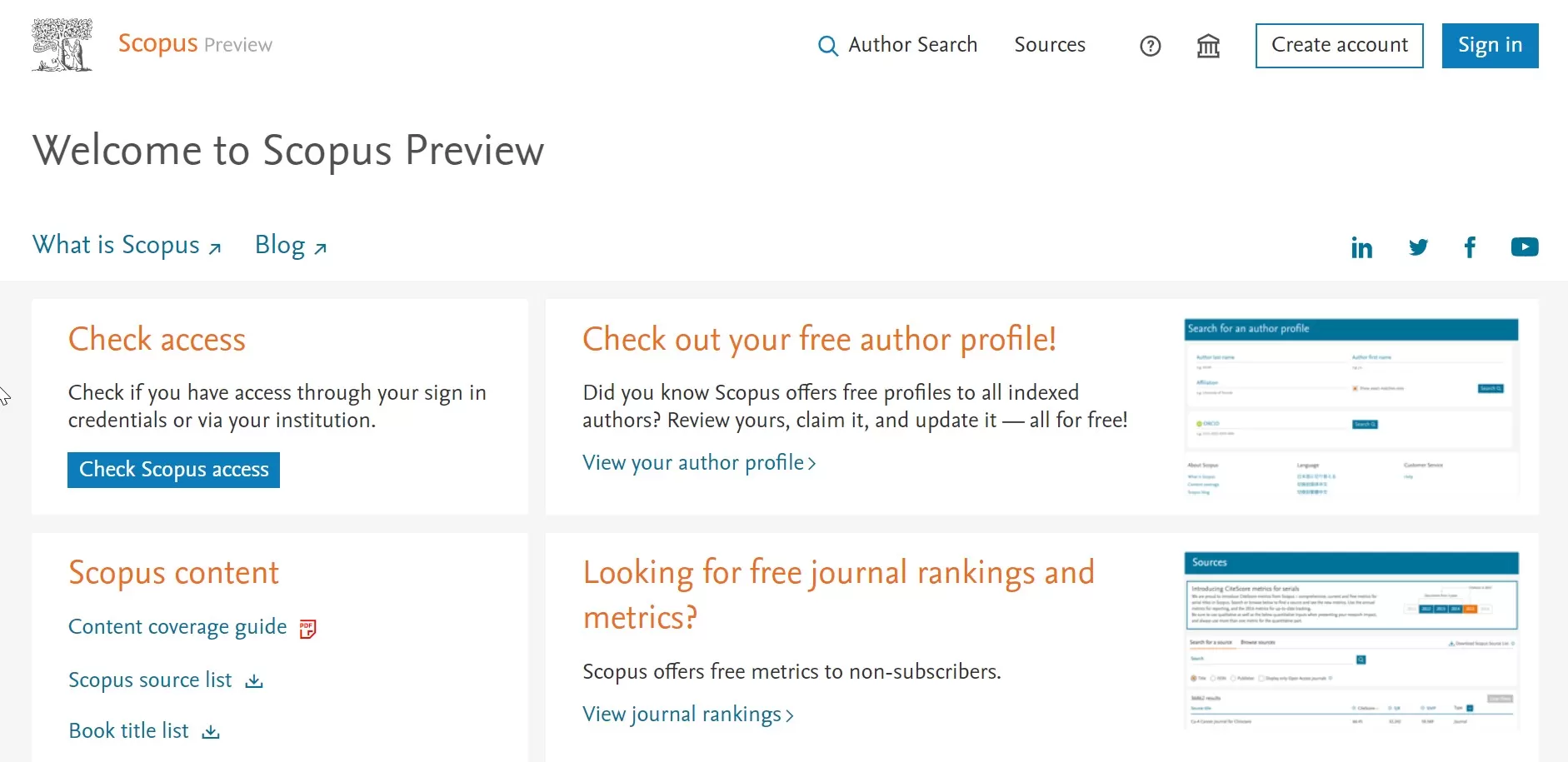Click the Author Search magnifier icon
The width and height of the screenshot is (1568, 762).
[x=827, y=46]
